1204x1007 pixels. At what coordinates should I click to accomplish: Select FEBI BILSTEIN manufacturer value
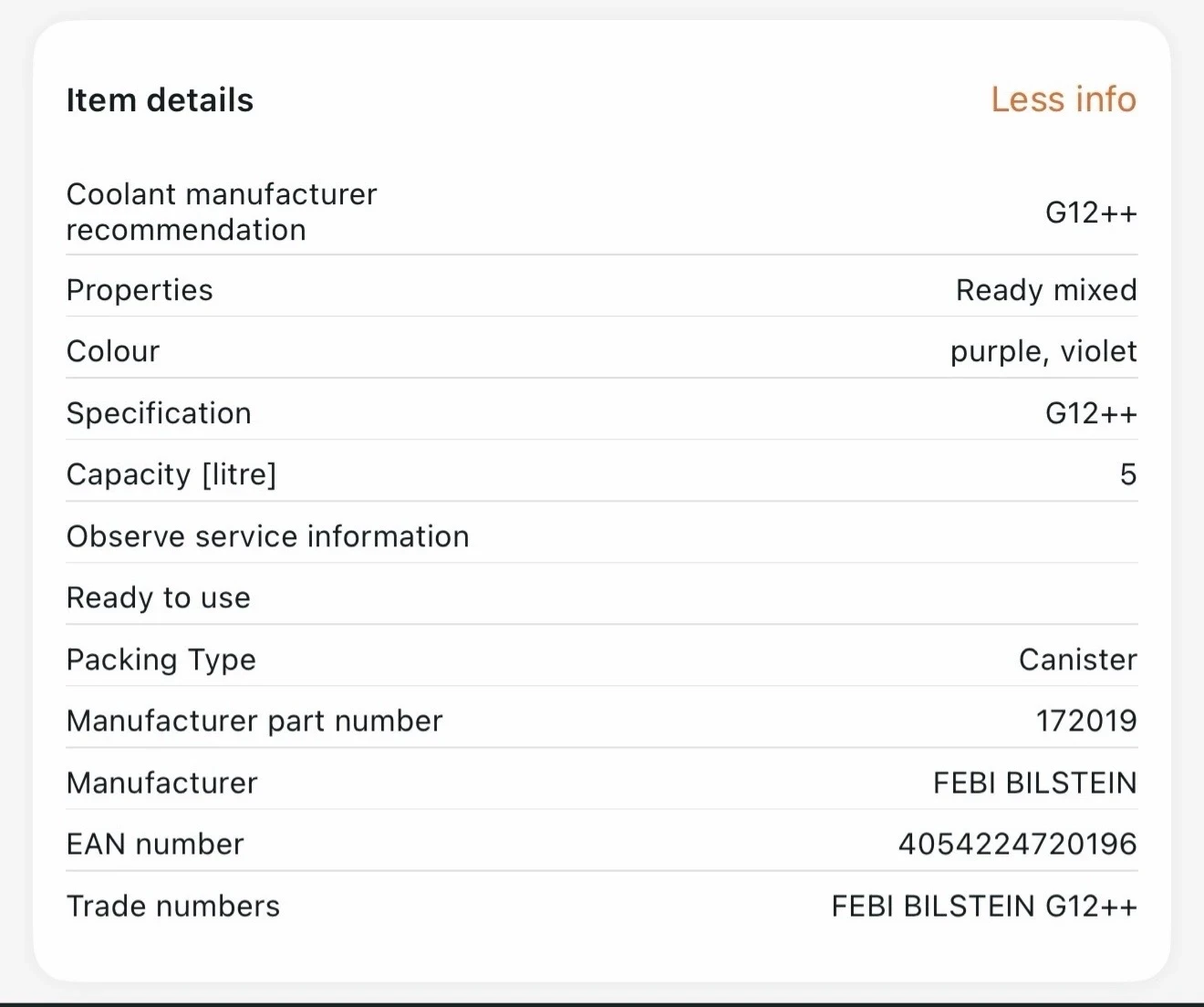1034,783
